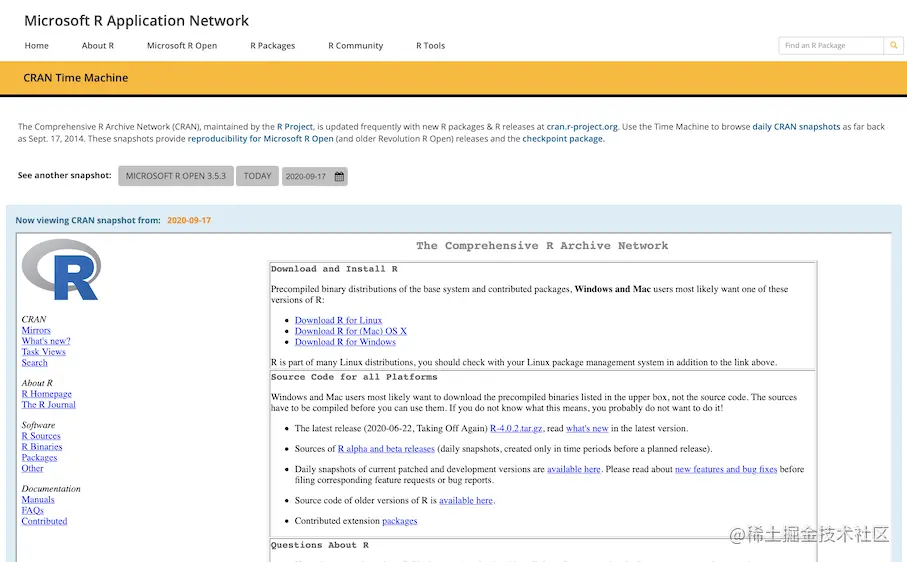
Task: Open the R Community menu
Action: [x=356, y=46]
